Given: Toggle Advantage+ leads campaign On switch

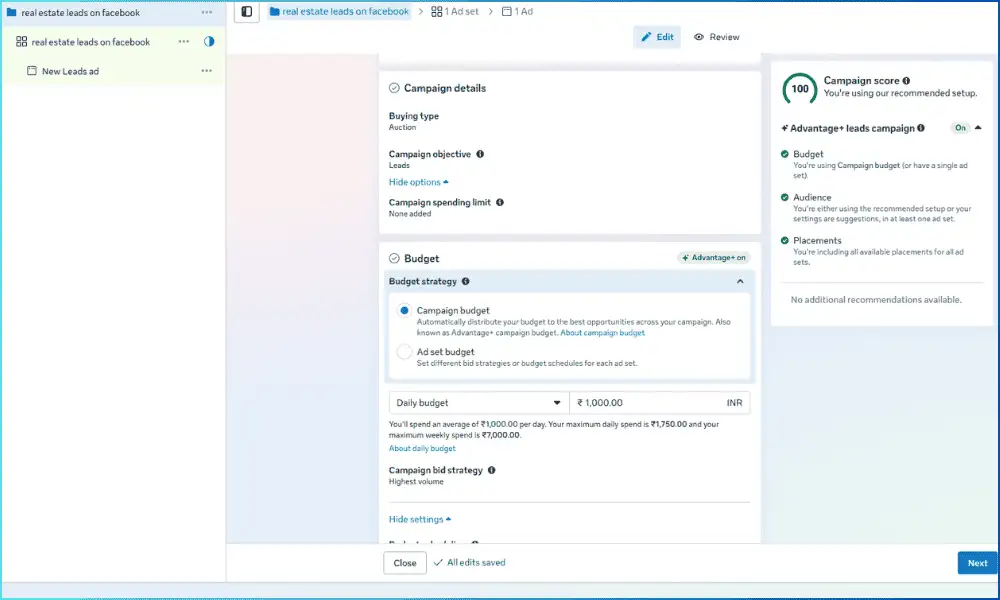Looking at the screenshot, I should click(x=960, y=128).
